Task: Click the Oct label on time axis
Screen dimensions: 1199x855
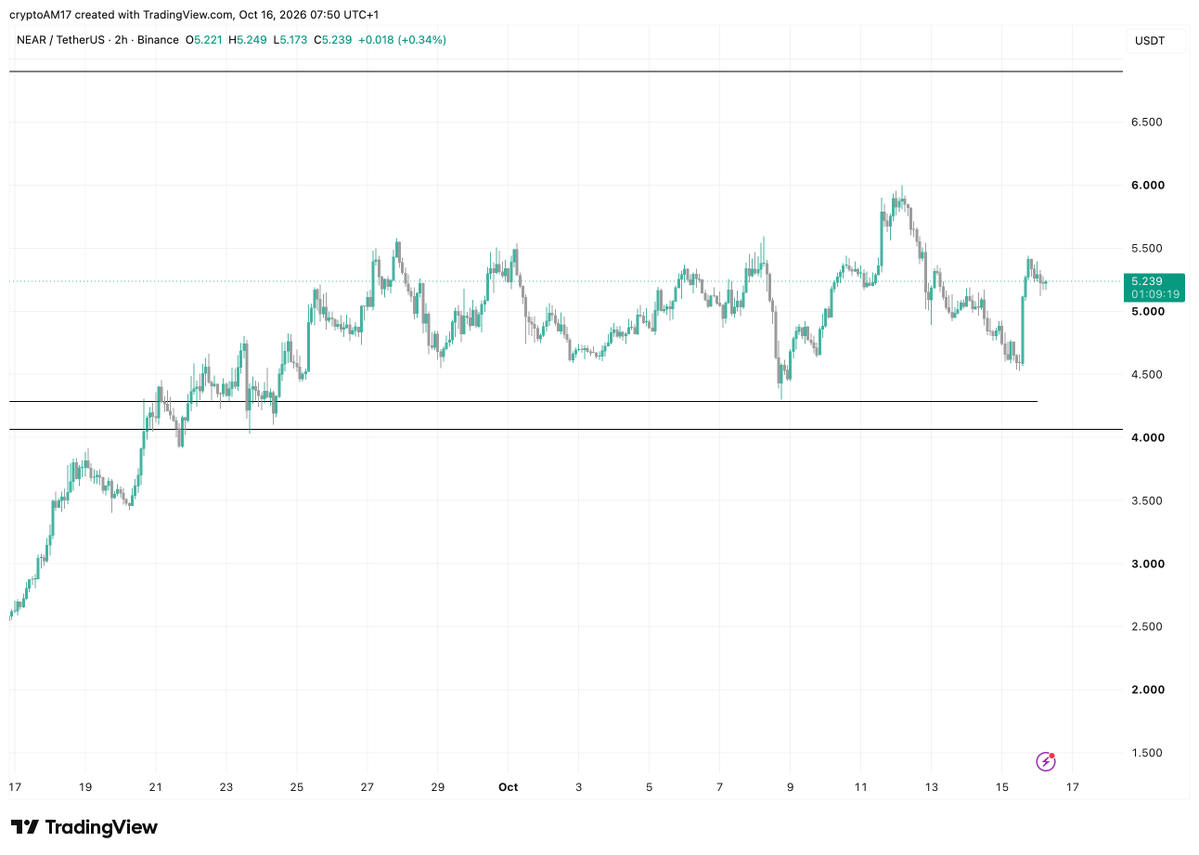Action: click(x=508, y=787)
